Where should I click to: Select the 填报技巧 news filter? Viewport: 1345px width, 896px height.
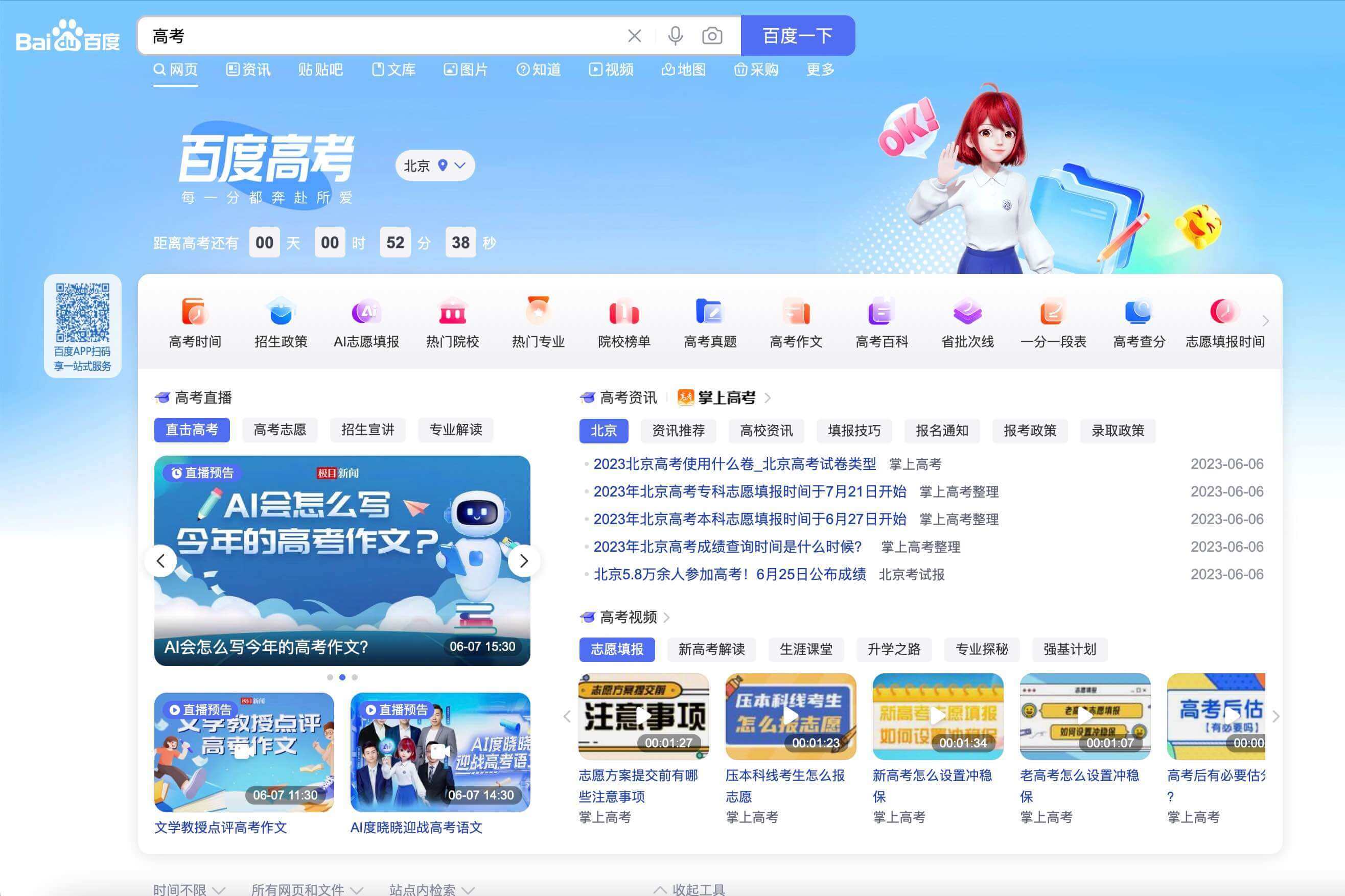coord(854,430)
